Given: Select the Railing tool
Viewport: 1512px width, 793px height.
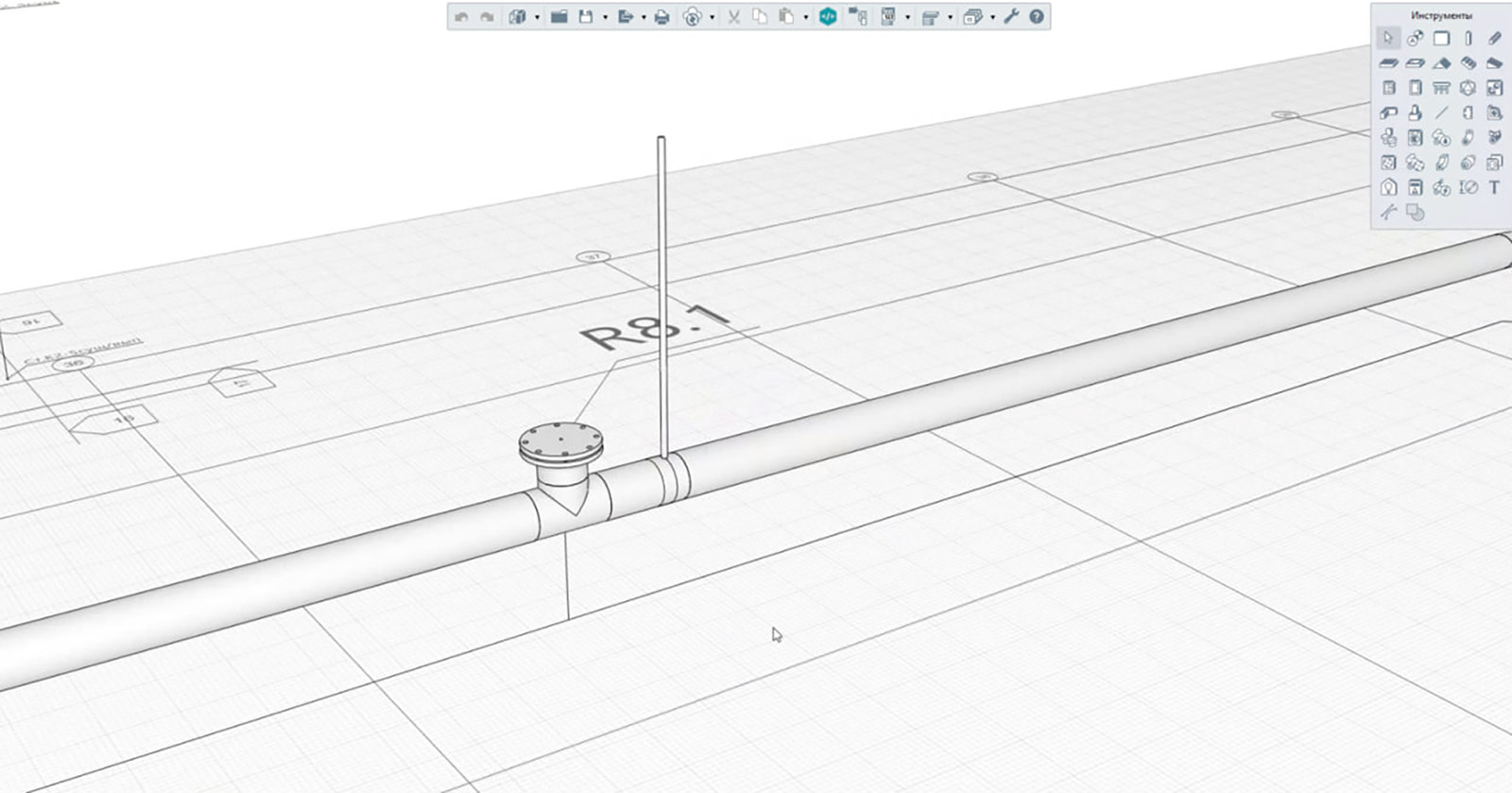Looking at the screenshot, I should [x=1441, y=88].
